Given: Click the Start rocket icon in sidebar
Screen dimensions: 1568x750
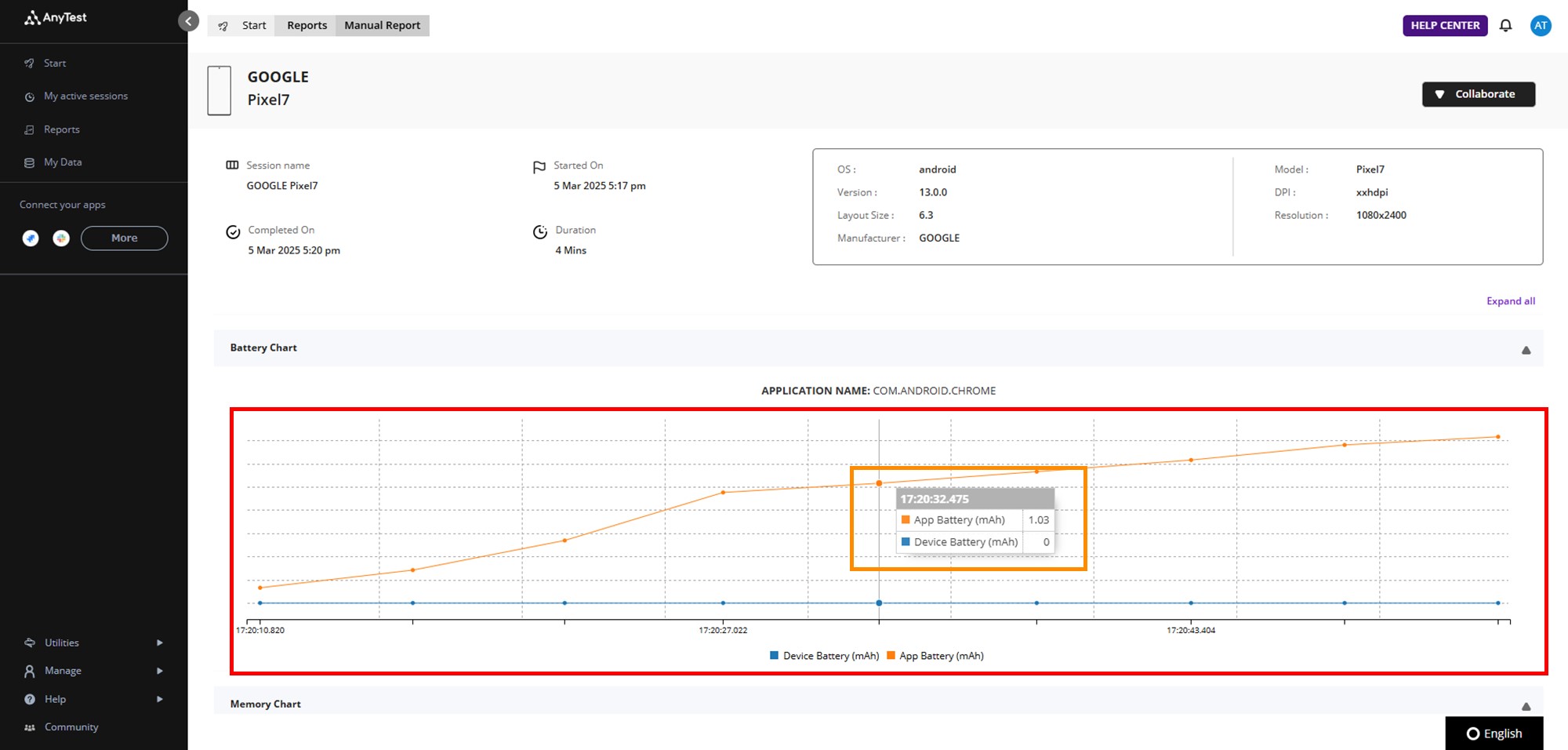Looking at the screenshot, I should 29,64.
